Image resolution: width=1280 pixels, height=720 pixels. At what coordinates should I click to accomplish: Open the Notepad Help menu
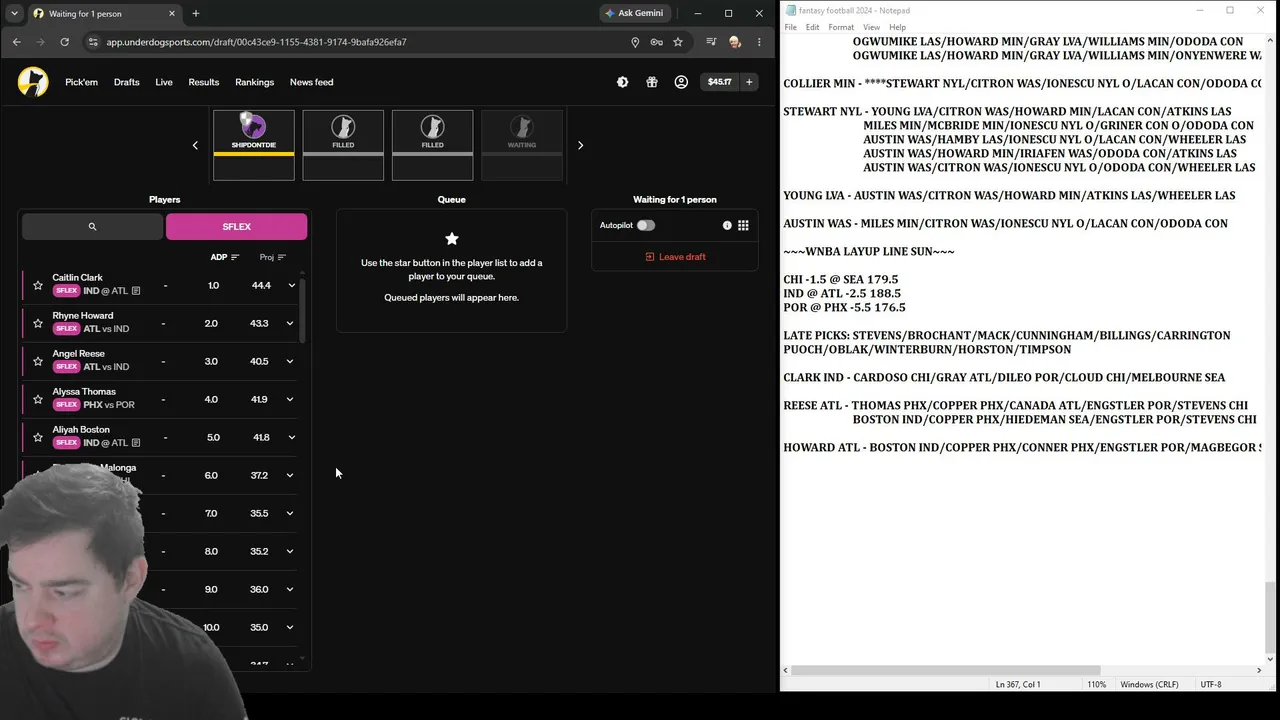coord(898,27)
